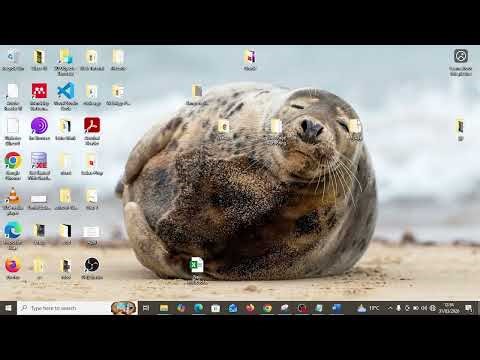Open the Recycle Bin desktop icon

[x=13, y=60]
